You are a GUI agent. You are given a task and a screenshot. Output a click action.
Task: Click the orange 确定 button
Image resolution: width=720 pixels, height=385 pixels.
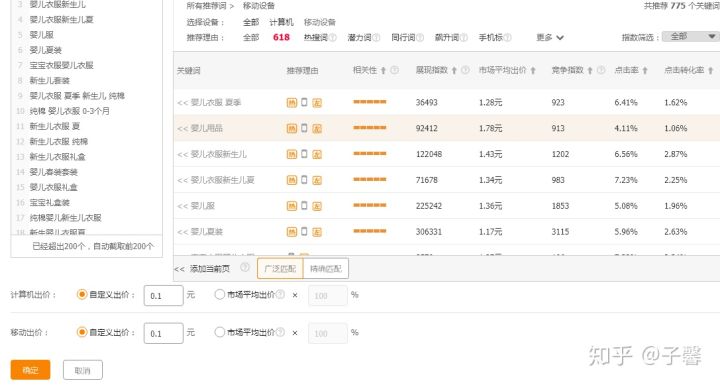coord(30,370)
